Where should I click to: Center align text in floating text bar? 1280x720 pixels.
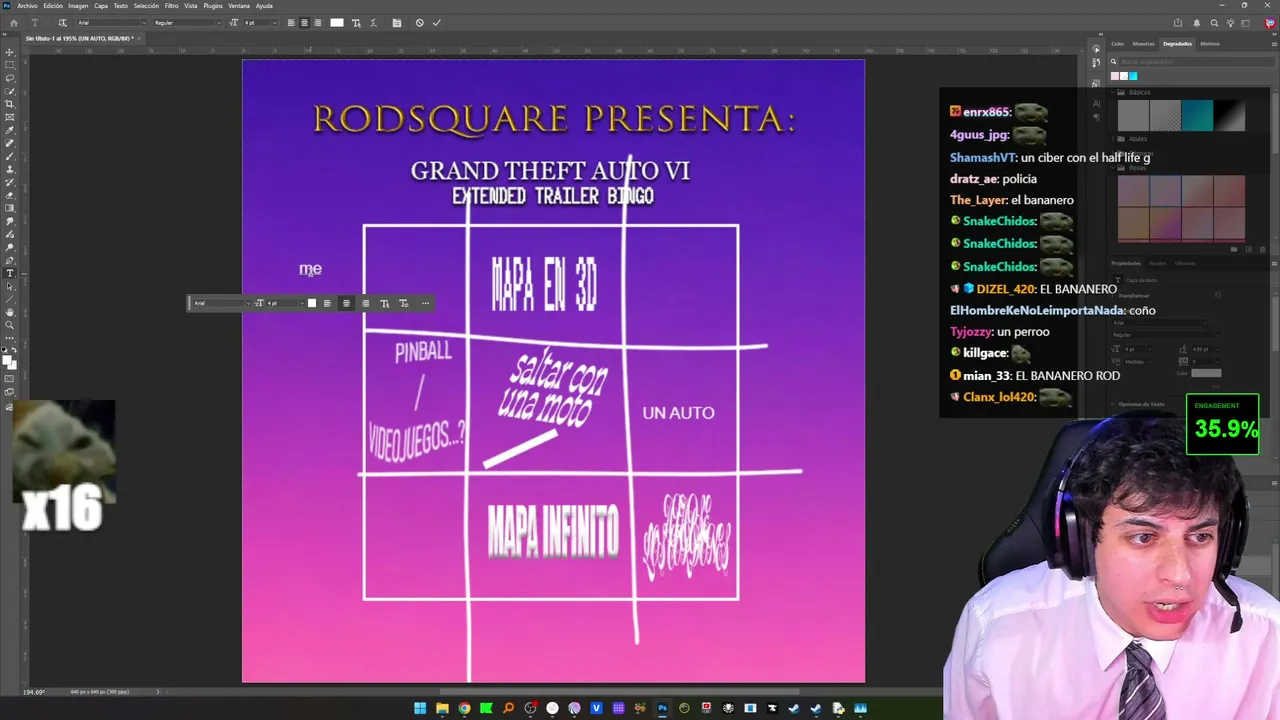coord(346,303)
